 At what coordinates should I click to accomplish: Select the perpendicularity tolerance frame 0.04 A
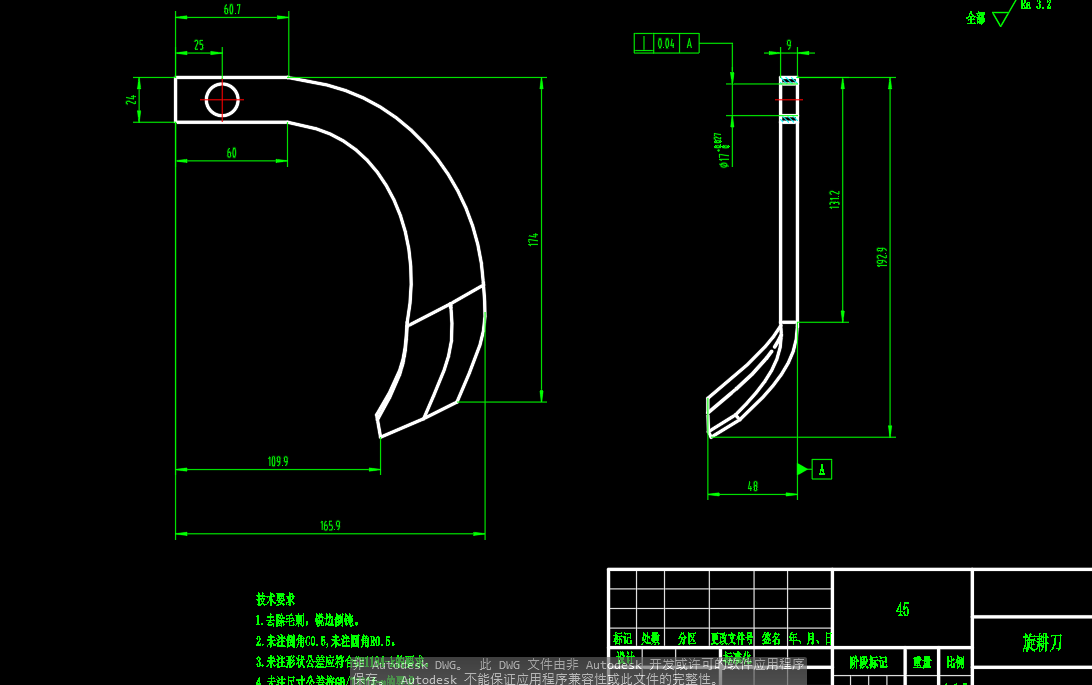pos(668,42)
